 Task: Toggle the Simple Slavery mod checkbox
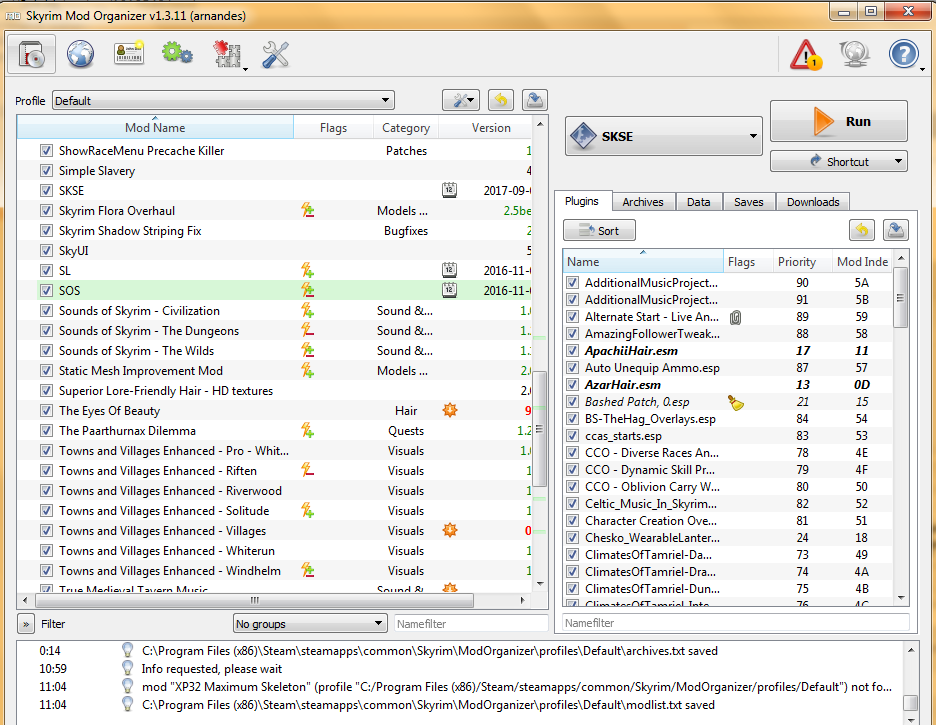pyautogui.click(x=46, y=171)
